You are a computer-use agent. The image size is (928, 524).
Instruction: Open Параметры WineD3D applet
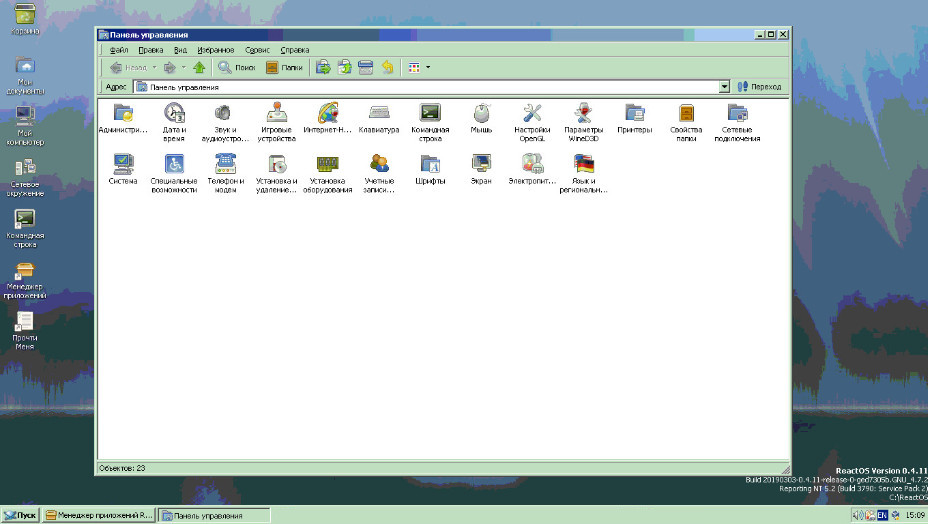tap(584, 122)
